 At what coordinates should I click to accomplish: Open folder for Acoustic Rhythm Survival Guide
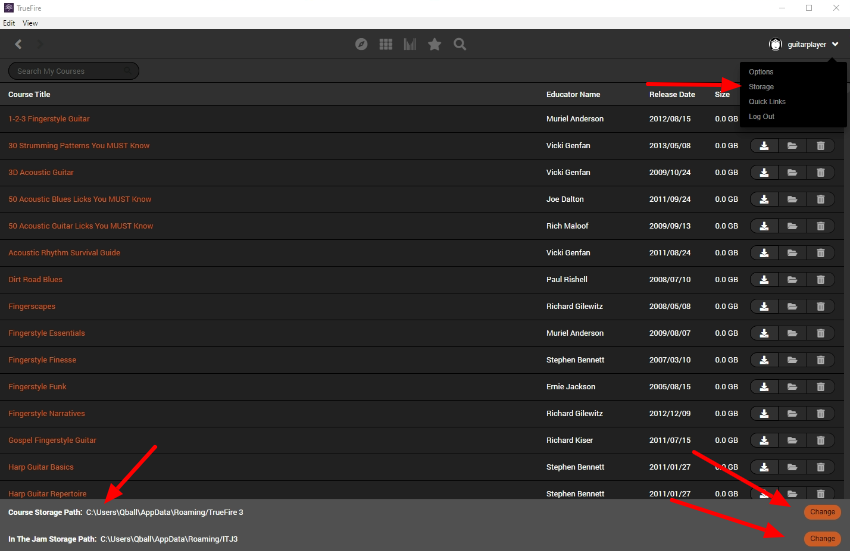pos(792,252)
